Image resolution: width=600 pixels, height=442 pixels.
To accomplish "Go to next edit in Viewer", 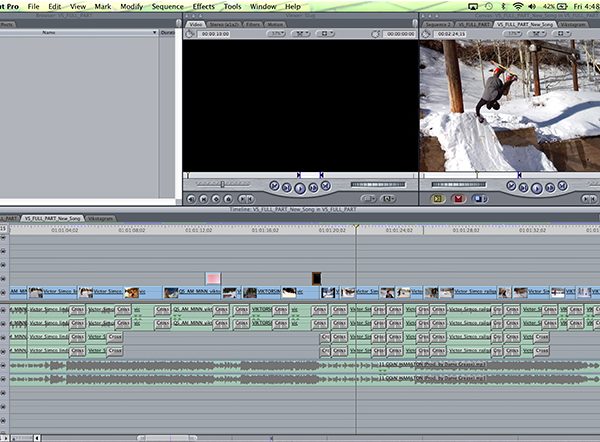I will tap(325, 186).
